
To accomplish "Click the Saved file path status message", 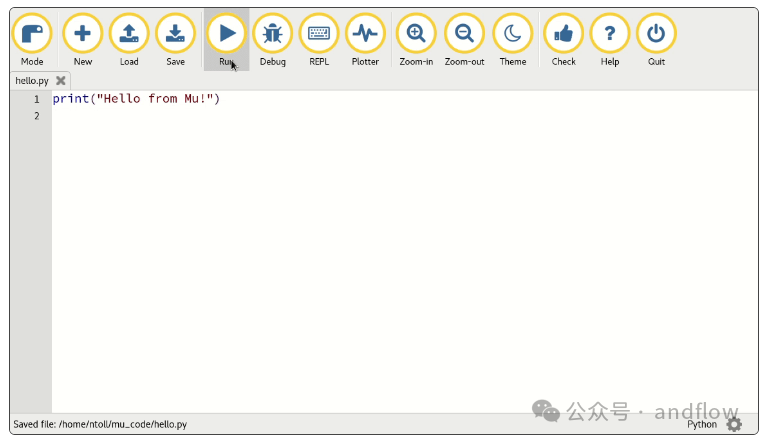I will point(100,424).
